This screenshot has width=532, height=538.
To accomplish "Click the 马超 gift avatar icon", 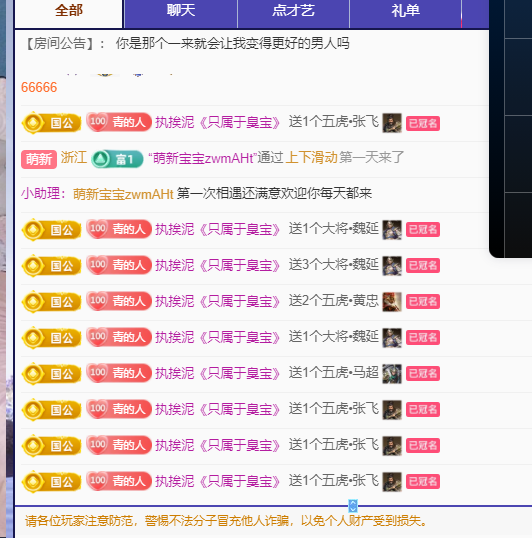I will [x=392, y=374].
